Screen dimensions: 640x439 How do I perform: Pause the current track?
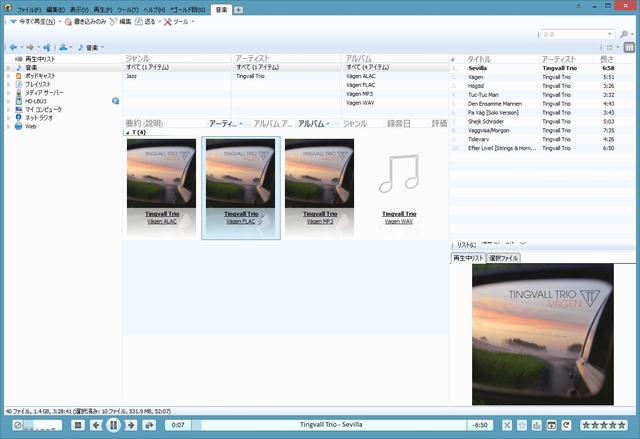[x=113, y=425]
